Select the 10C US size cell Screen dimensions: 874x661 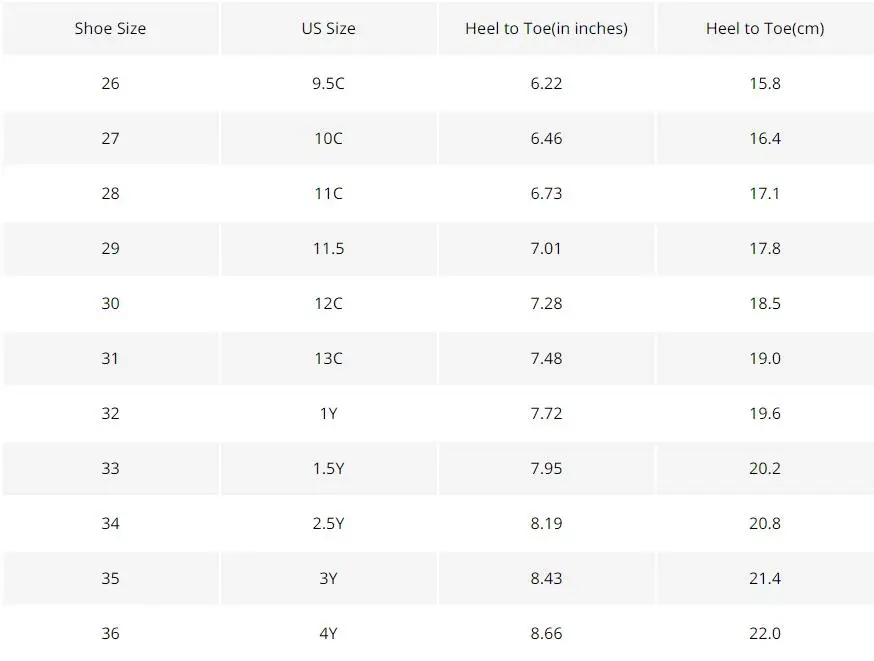tap(329, 138)
